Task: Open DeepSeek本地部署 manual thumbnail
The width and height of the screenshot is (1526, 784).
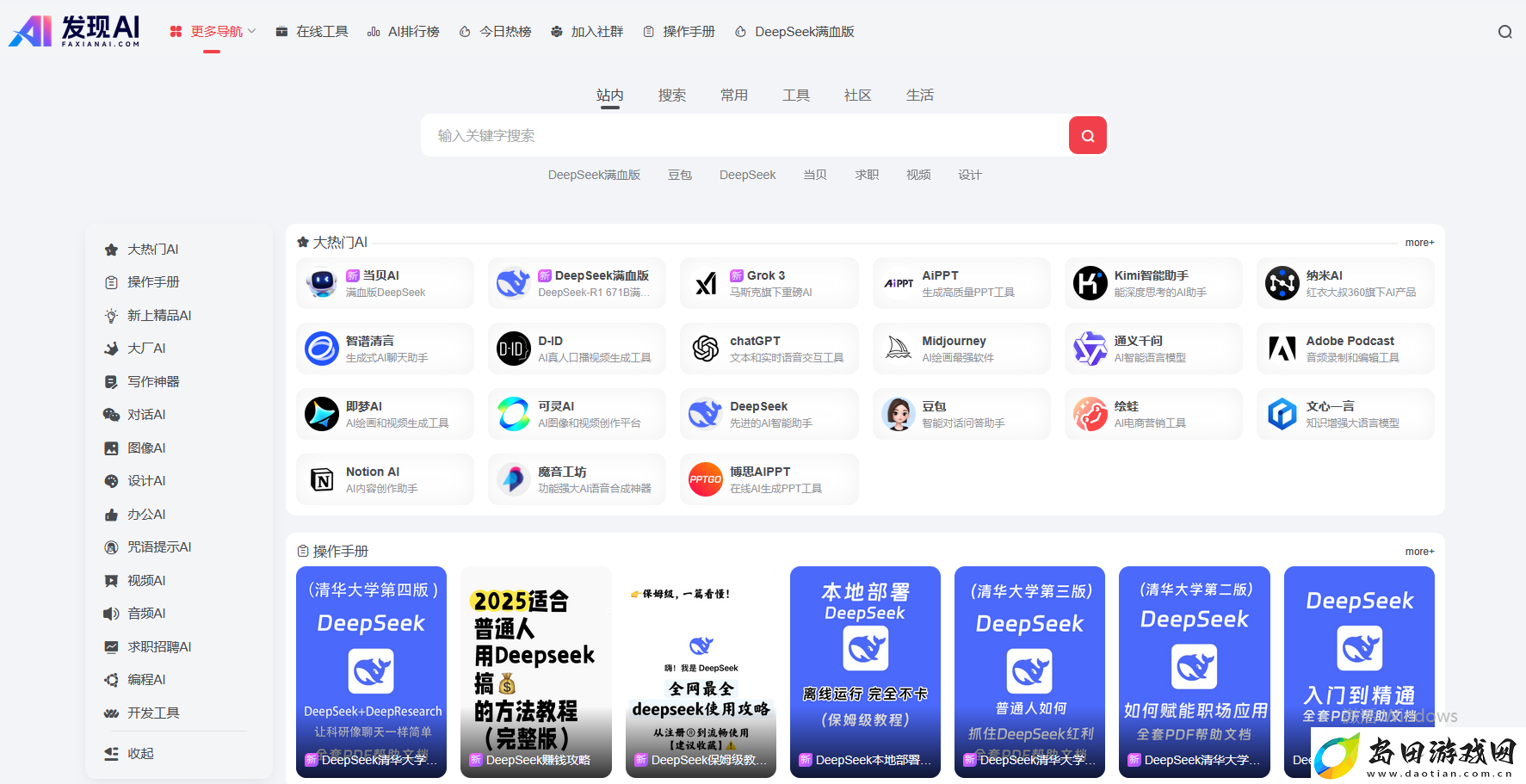Action: click(x=865, y=672)
